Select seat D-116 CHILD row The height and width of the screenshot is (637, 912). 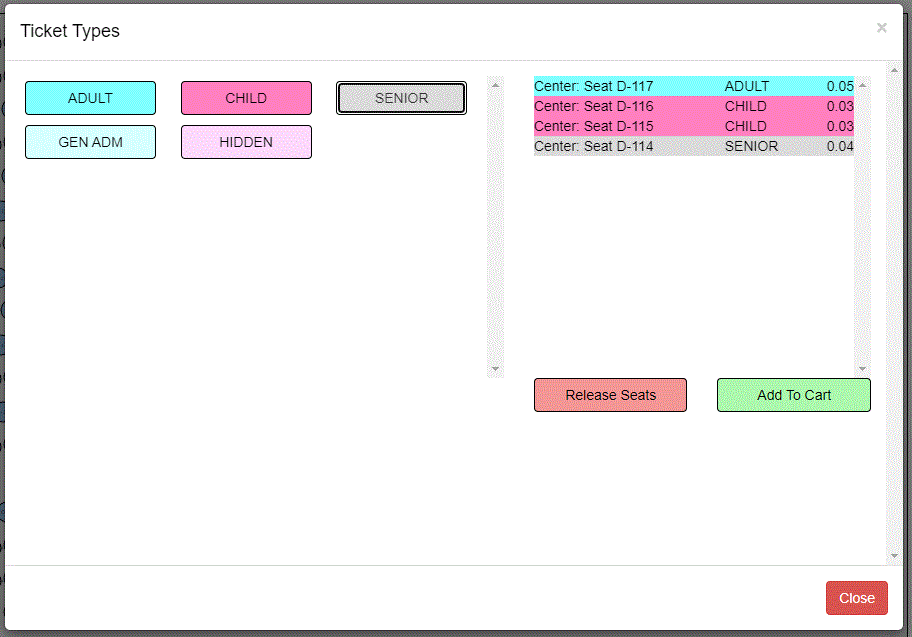coord(693,106)
